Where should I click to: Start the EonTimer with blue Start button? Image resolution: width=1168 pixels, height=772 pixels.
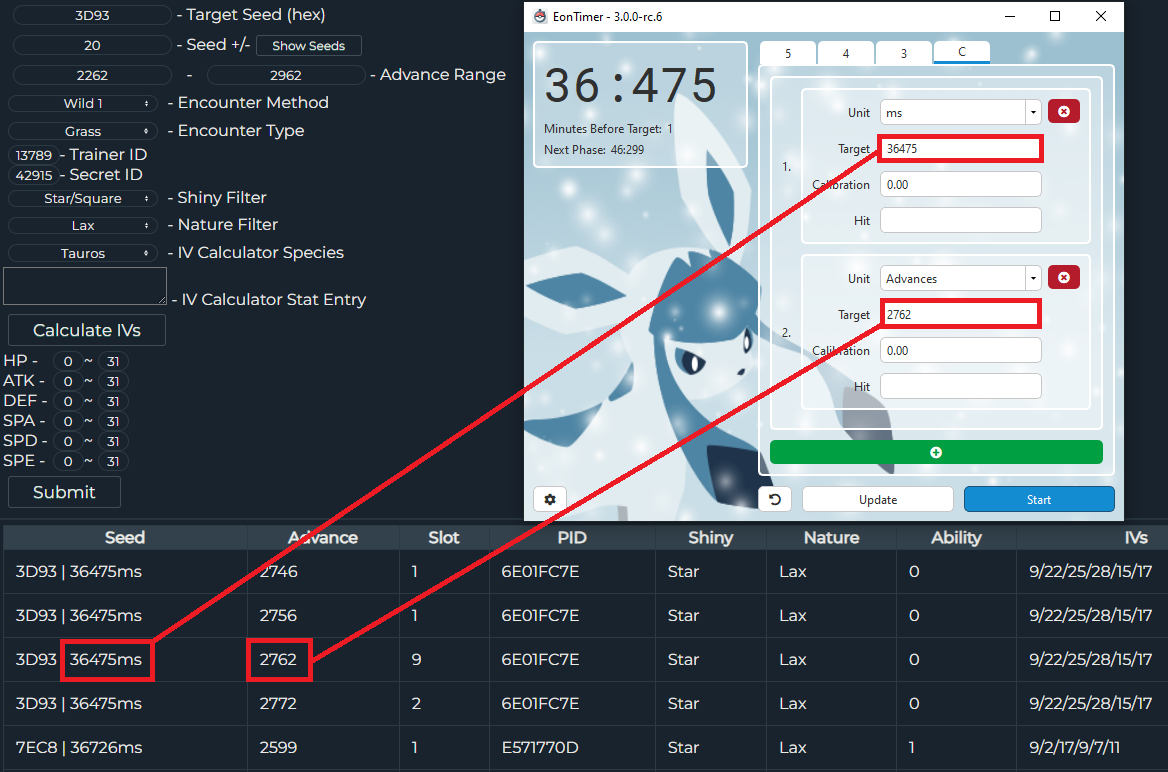(x=1039, y=499)
